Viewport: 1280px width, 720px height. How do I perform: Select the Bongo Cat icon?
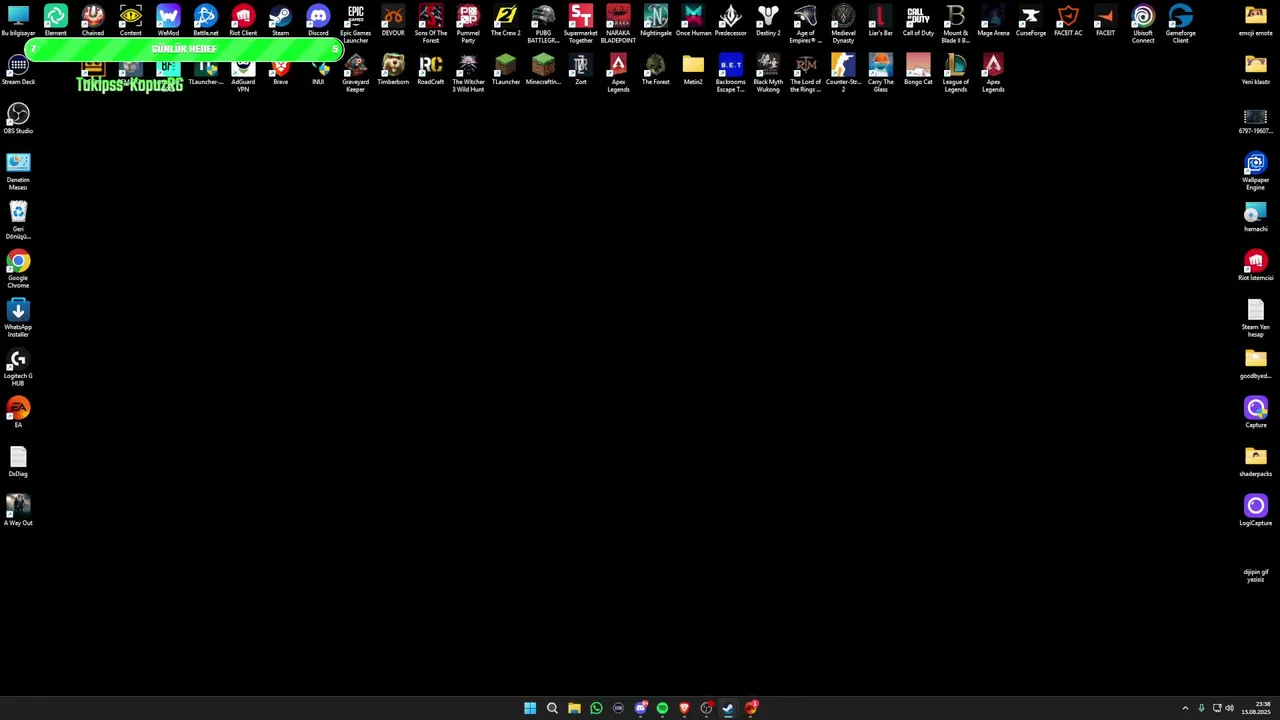[x=918, y=70]
